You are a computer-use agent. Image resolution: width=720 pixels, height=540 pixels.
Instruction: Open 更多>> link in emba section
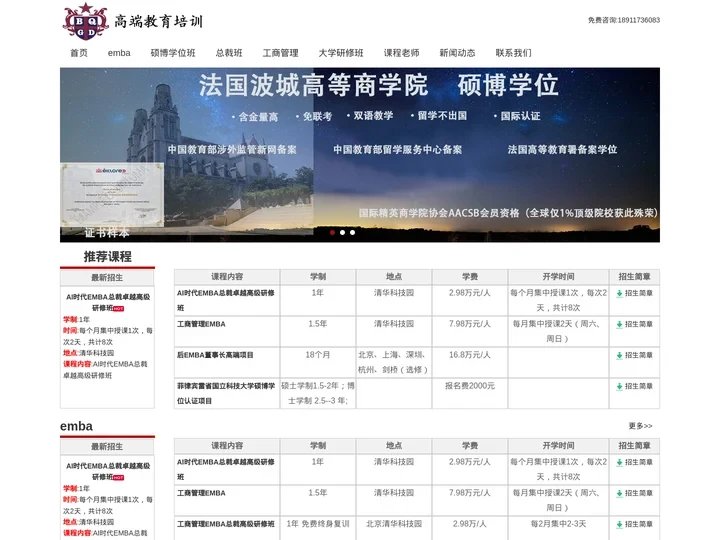click(x=640, y=426)
